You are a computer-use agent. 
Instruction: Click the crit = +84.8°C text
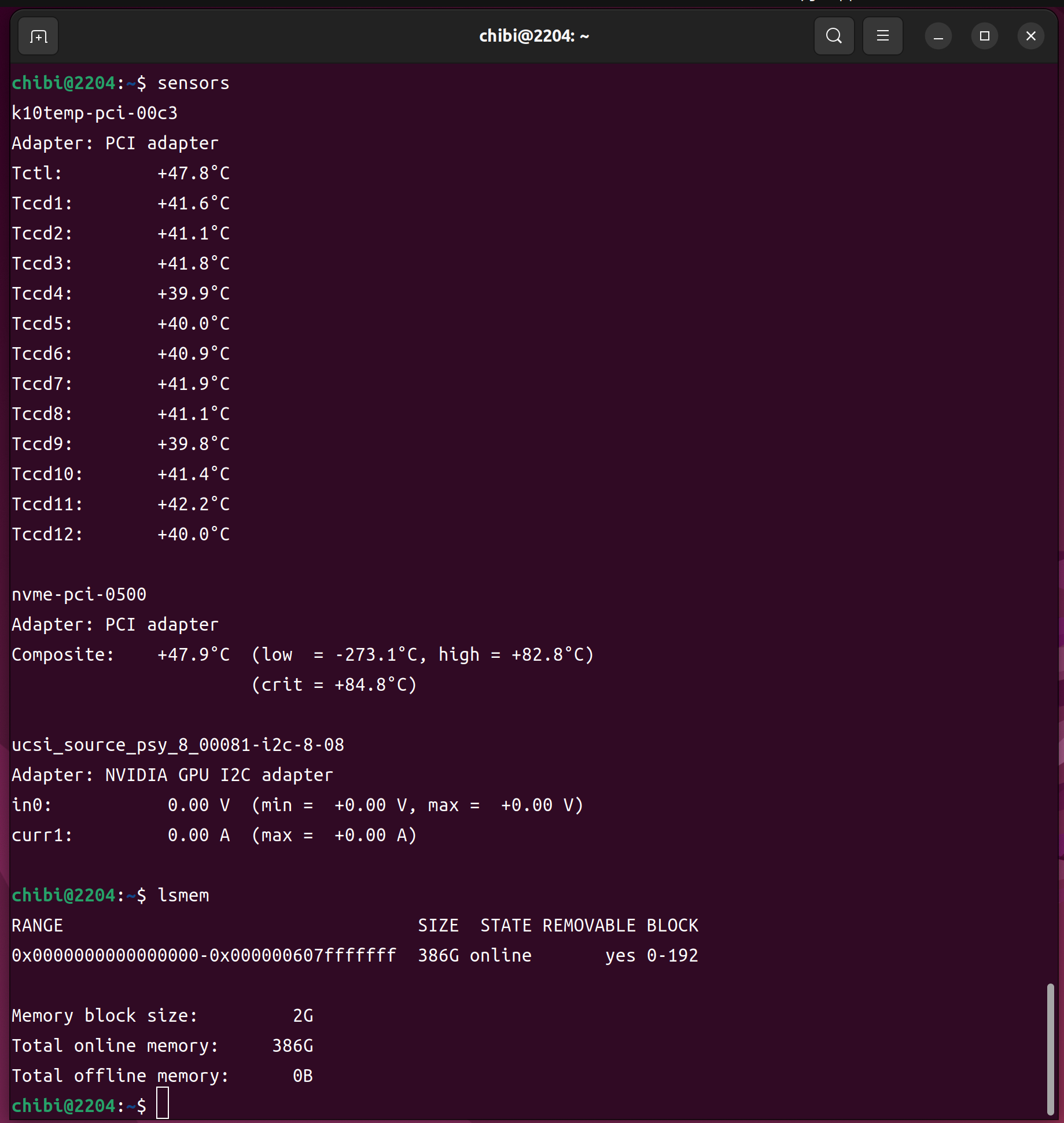point(334,685)
